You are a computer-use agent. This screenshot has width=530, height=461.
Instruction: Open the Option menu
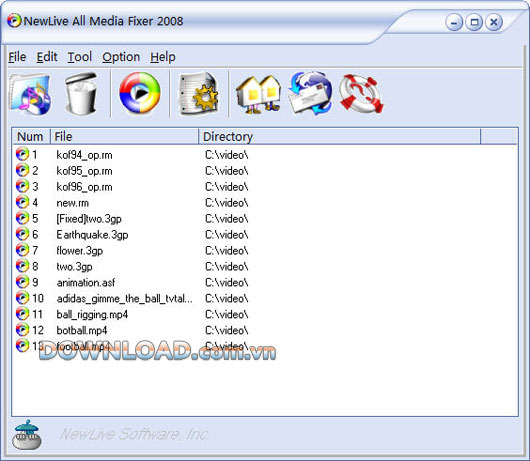(x=121, y=57)
